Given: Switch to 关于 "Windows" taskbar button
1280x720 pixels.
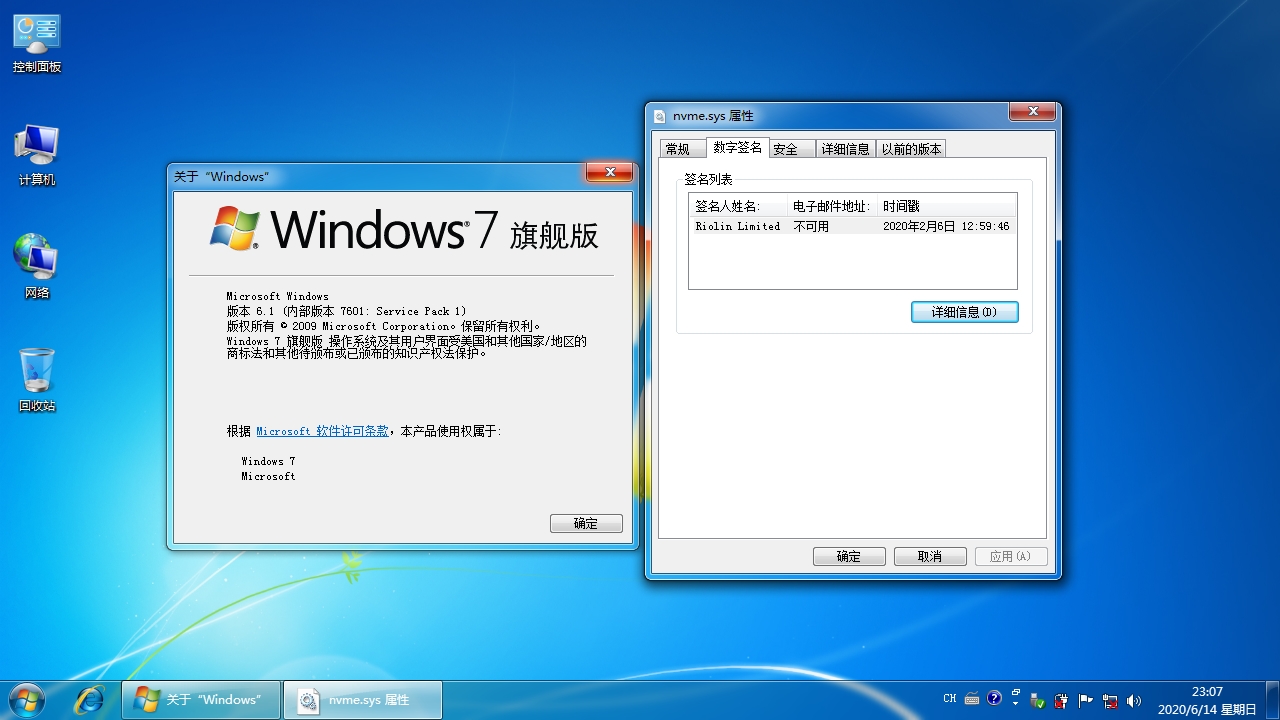Looking at the screenshot, I should point(201,700).
